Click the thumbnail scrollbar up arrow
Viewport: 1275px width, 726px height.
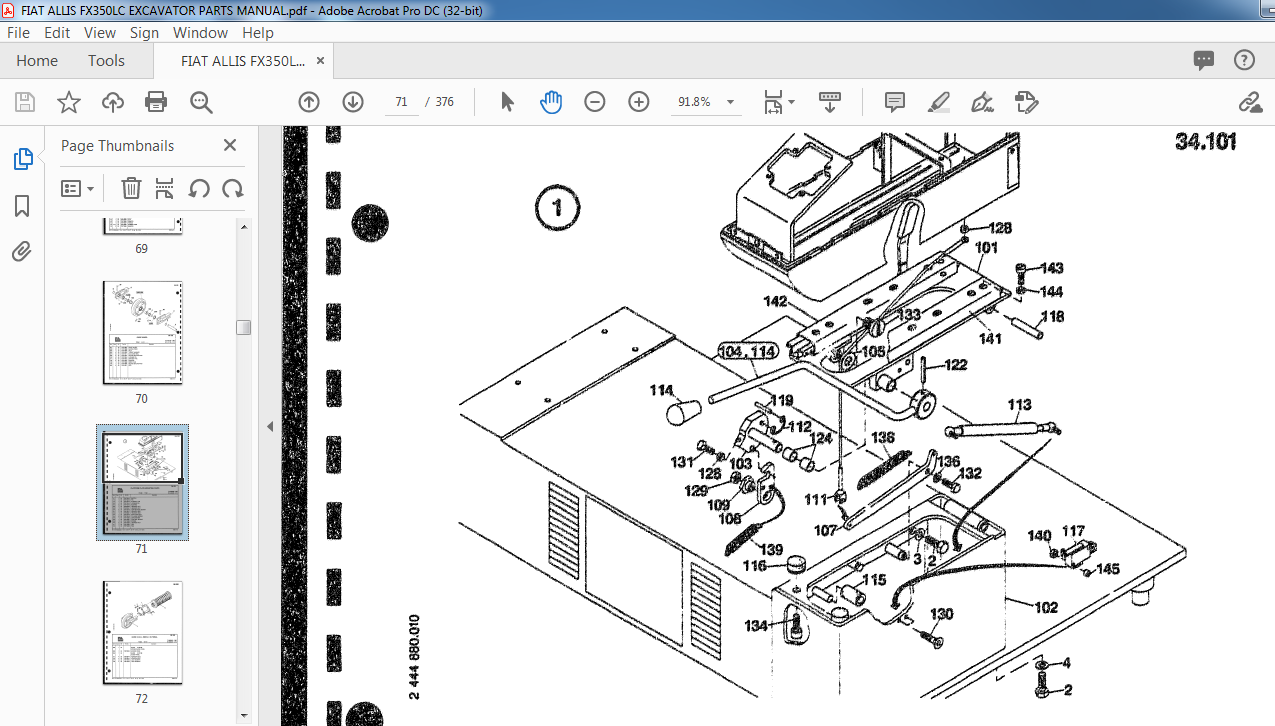[243, 226]
